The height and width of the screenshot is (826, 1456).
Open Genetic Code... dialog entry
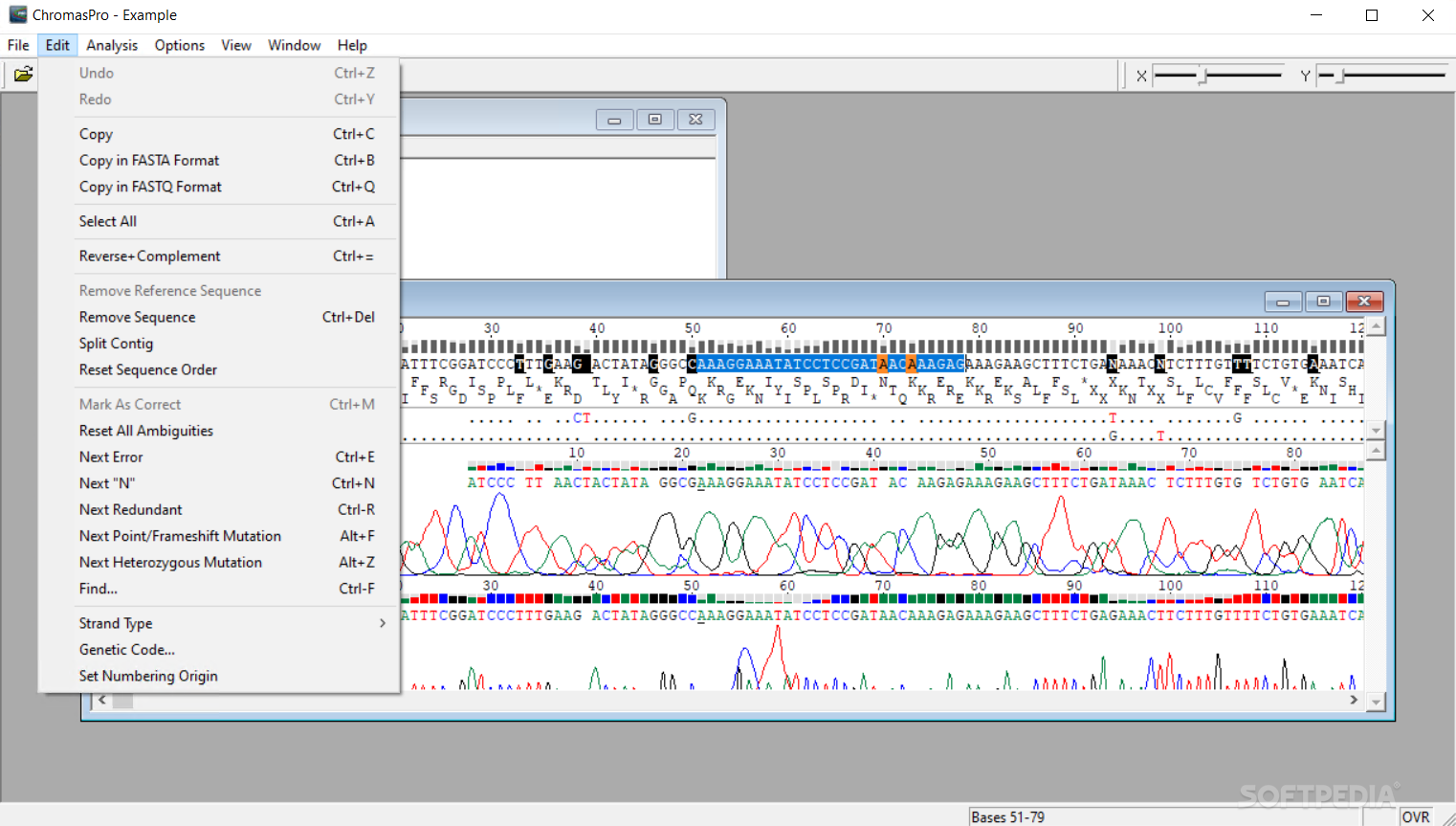coord(219,650)
